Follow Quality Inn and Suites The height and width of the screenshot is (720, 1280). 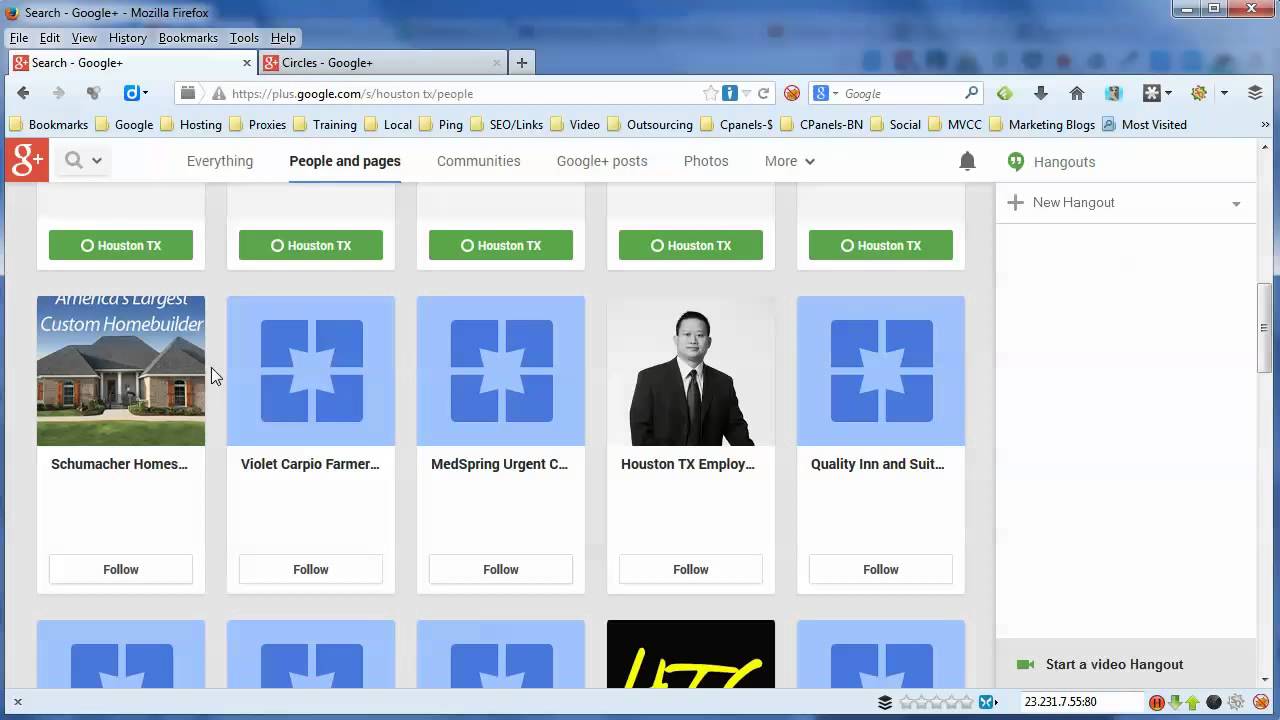click(881, 569)
